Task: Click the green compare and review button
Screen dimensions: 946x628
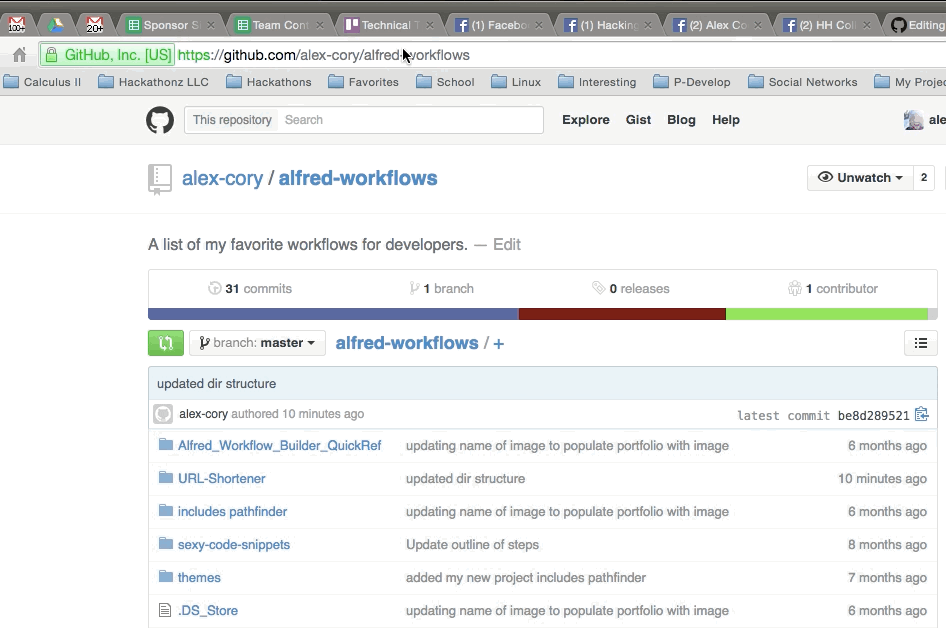Action: [166, 343]
